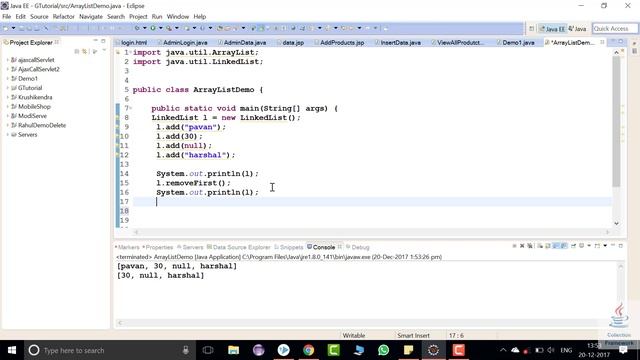Viewport: 640px width, 360px height.
Task: Open the Source menu
Action: [39, 16]
